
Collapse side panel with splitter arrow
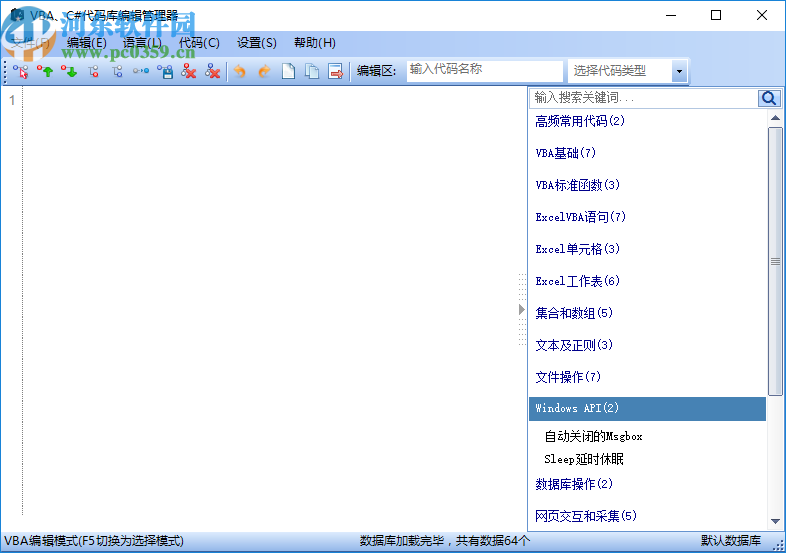point(522,310)
